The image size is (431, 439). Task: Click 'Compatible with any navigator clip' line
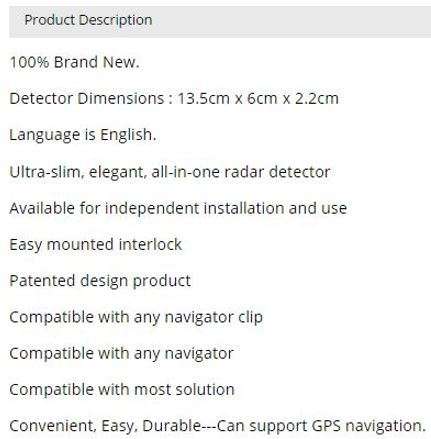pyautogui.click(x=136, y=317)
